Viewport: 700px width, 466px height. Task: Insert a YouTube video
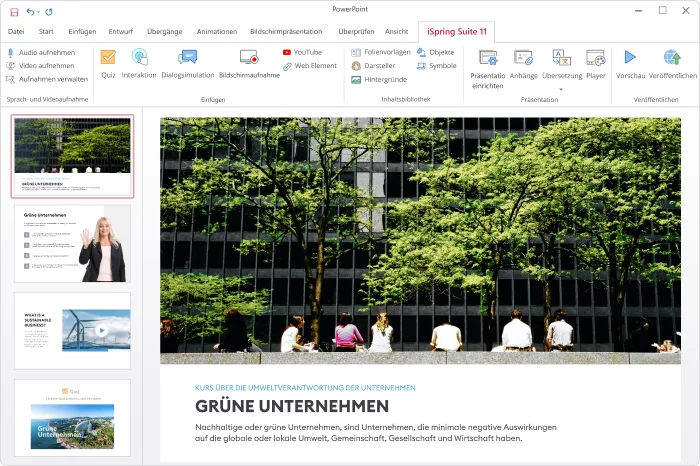click(302, 52)
